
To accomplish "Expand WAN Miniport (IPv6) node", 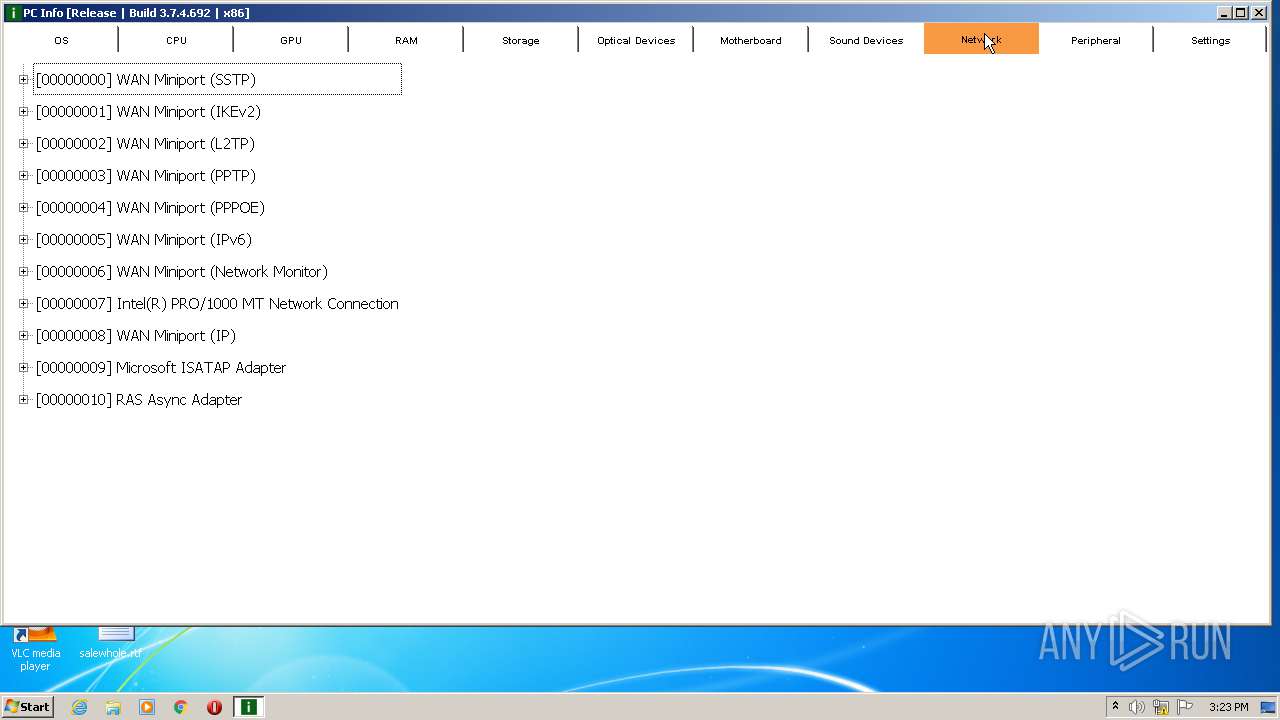I will 24,240.
